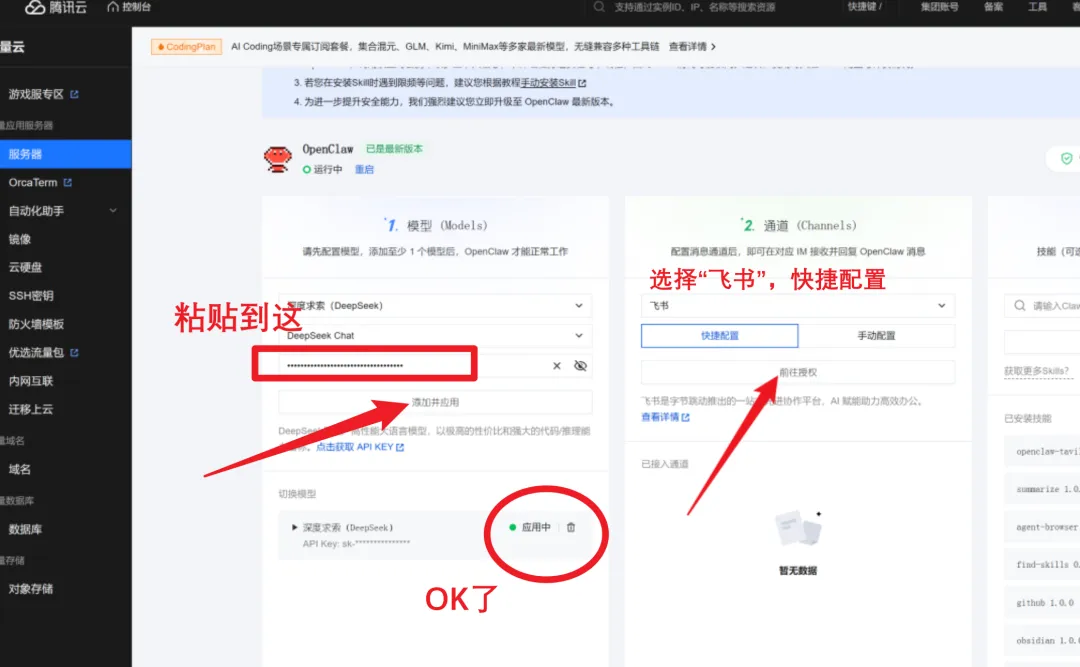Clear the API key with the X icon
The height and width of the screenshot is (667, 1080).
[557, 366]
